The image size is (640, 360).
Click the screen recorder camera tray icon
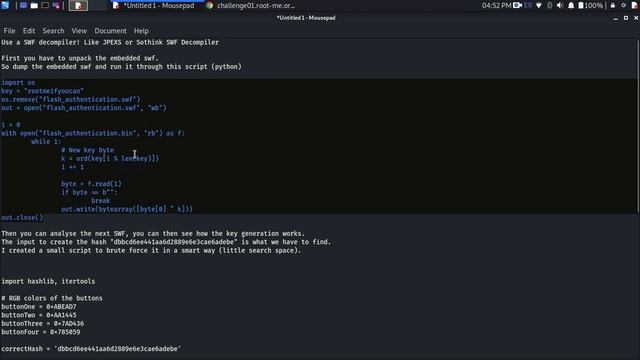point(518,5)
